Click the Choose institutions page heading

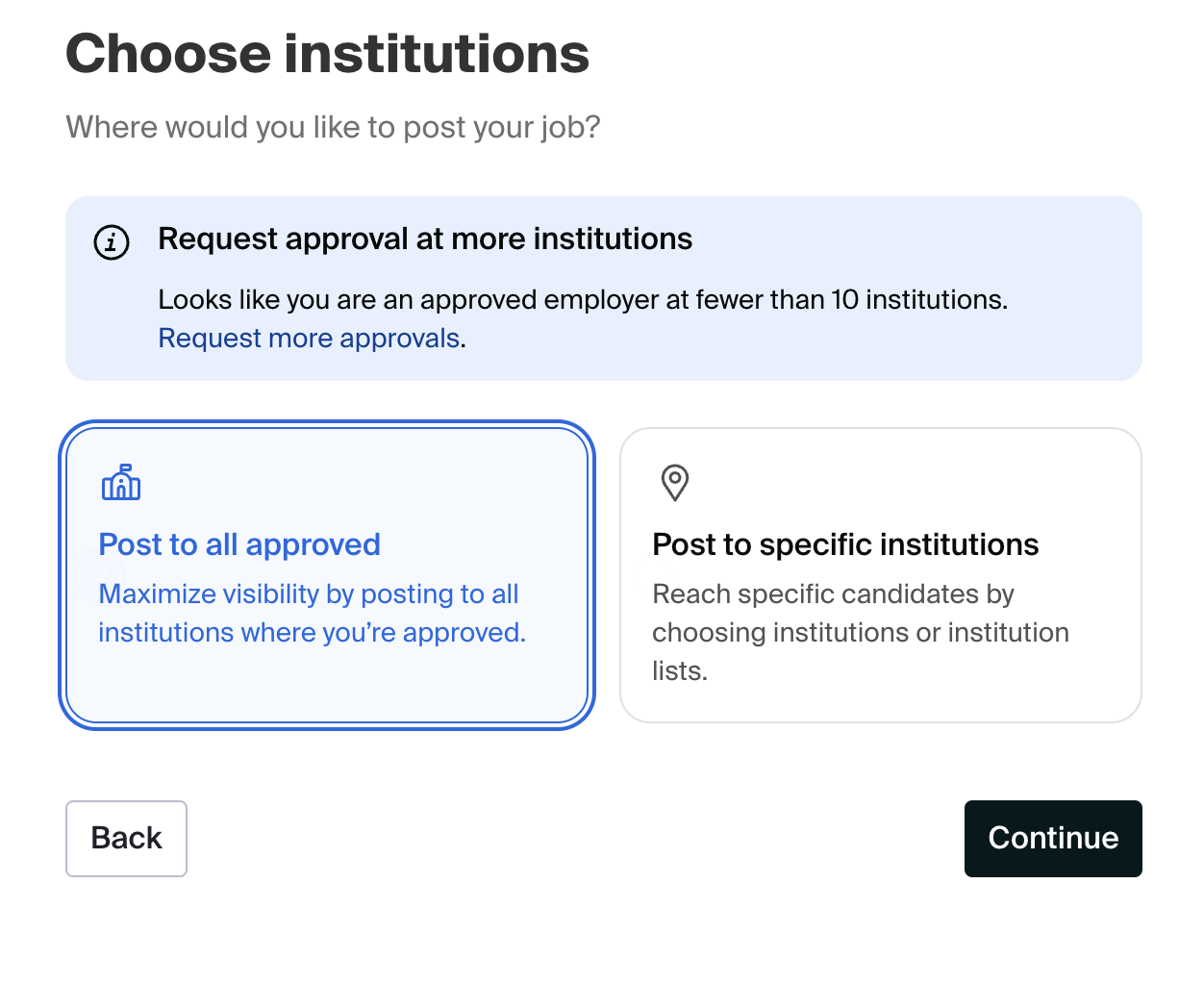[327, 54]
